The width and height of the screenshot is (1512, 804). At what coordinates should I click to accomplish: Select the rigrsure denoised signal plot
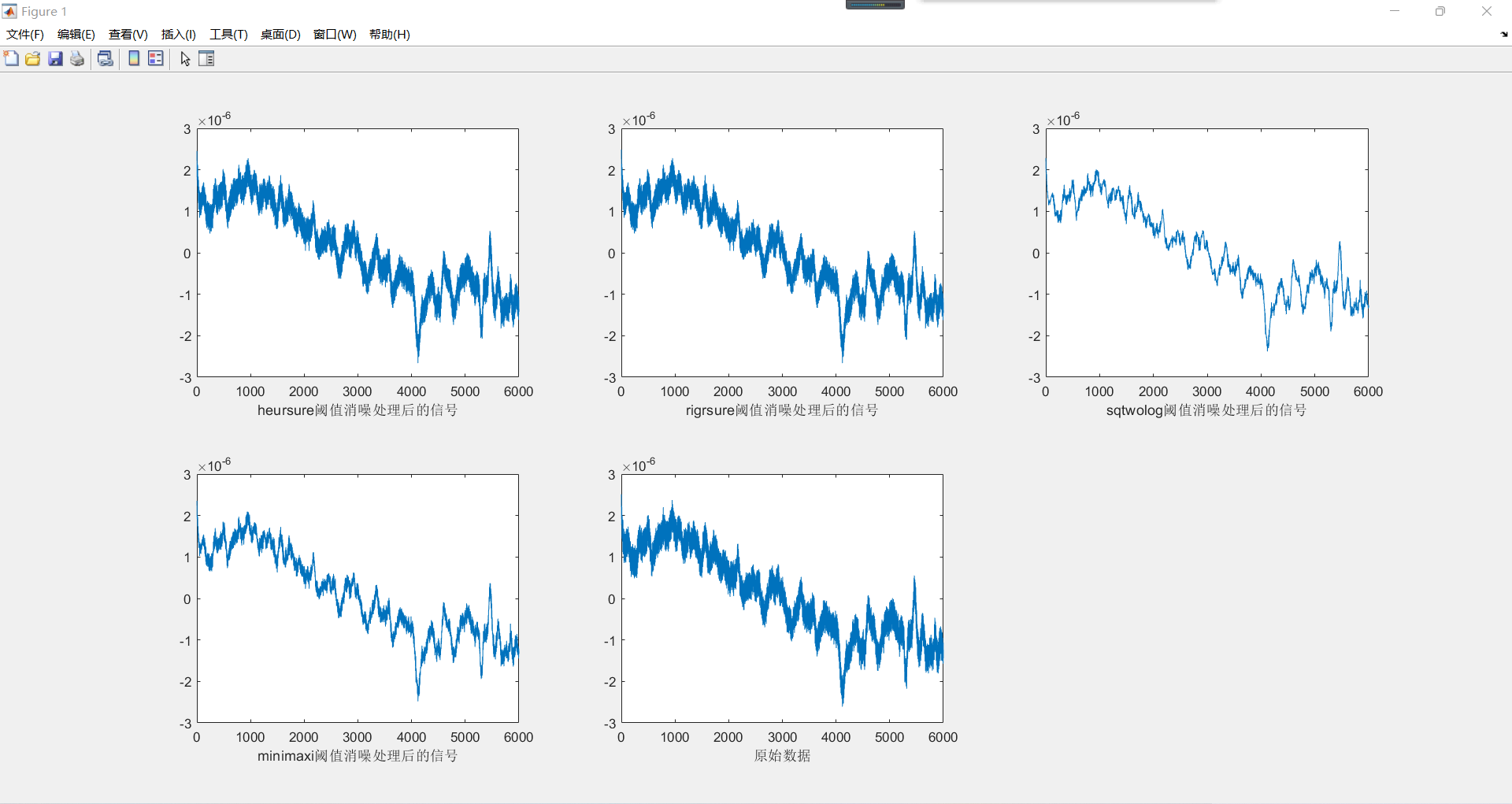(782, 253)
